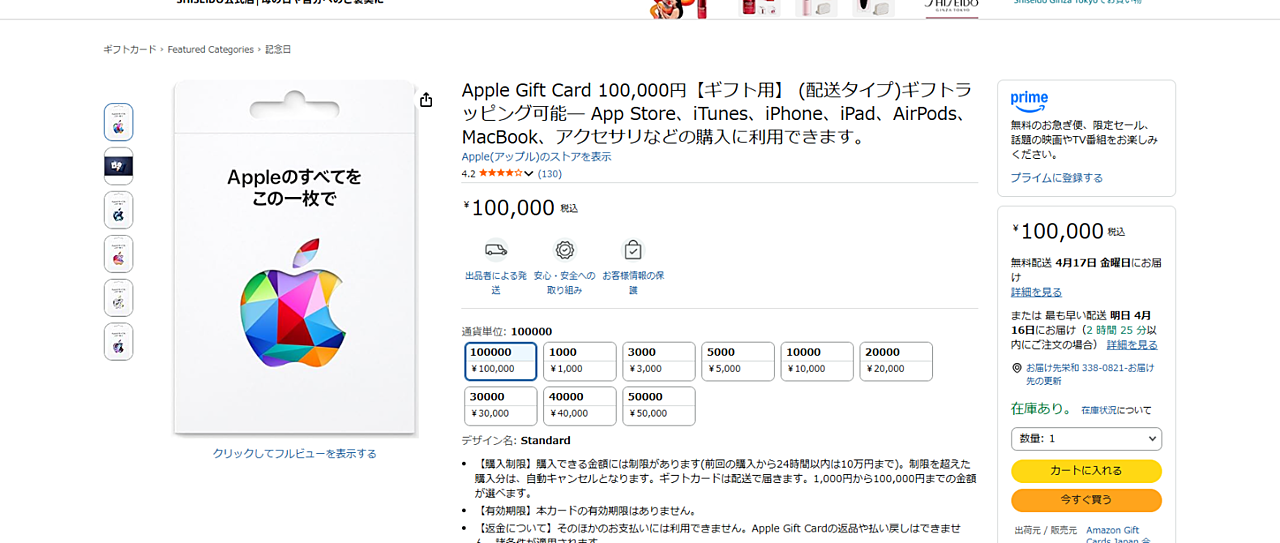Choose the 100000 yen denomination

[x=501, y=361]
